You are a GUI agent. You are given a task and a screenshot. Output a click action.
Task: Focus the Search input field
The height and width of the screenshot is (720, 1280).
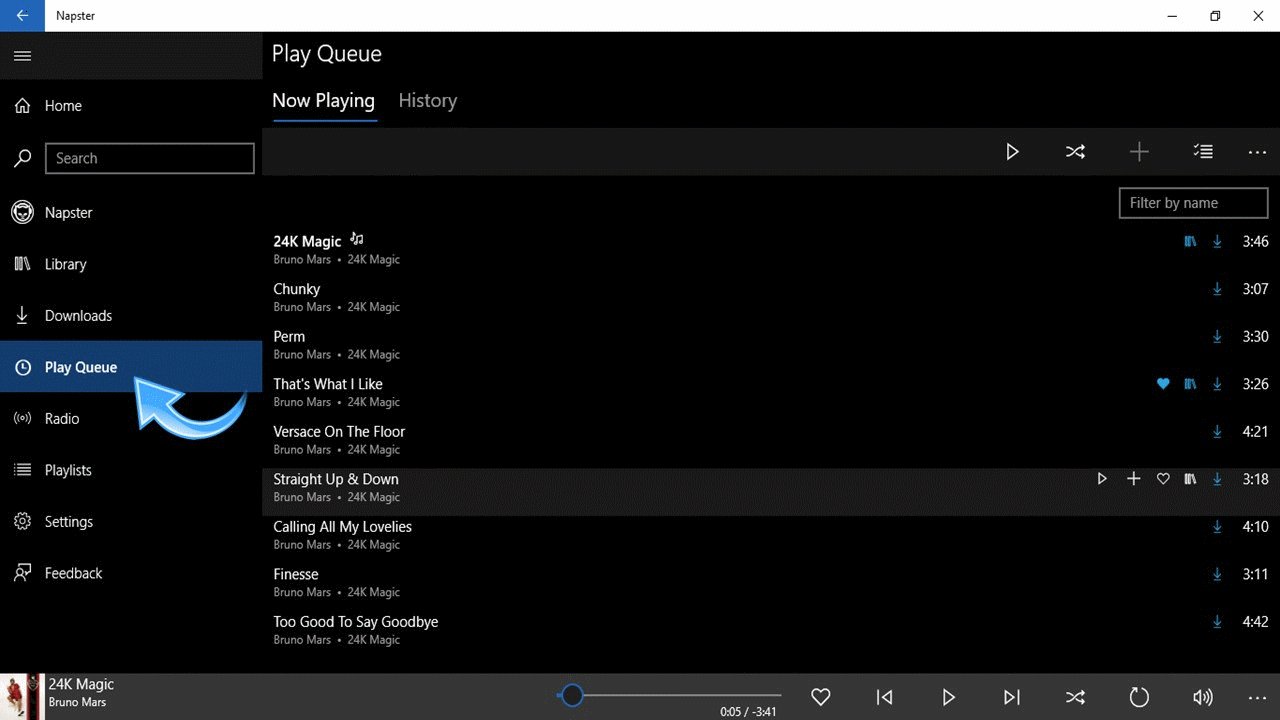(150, 158)
